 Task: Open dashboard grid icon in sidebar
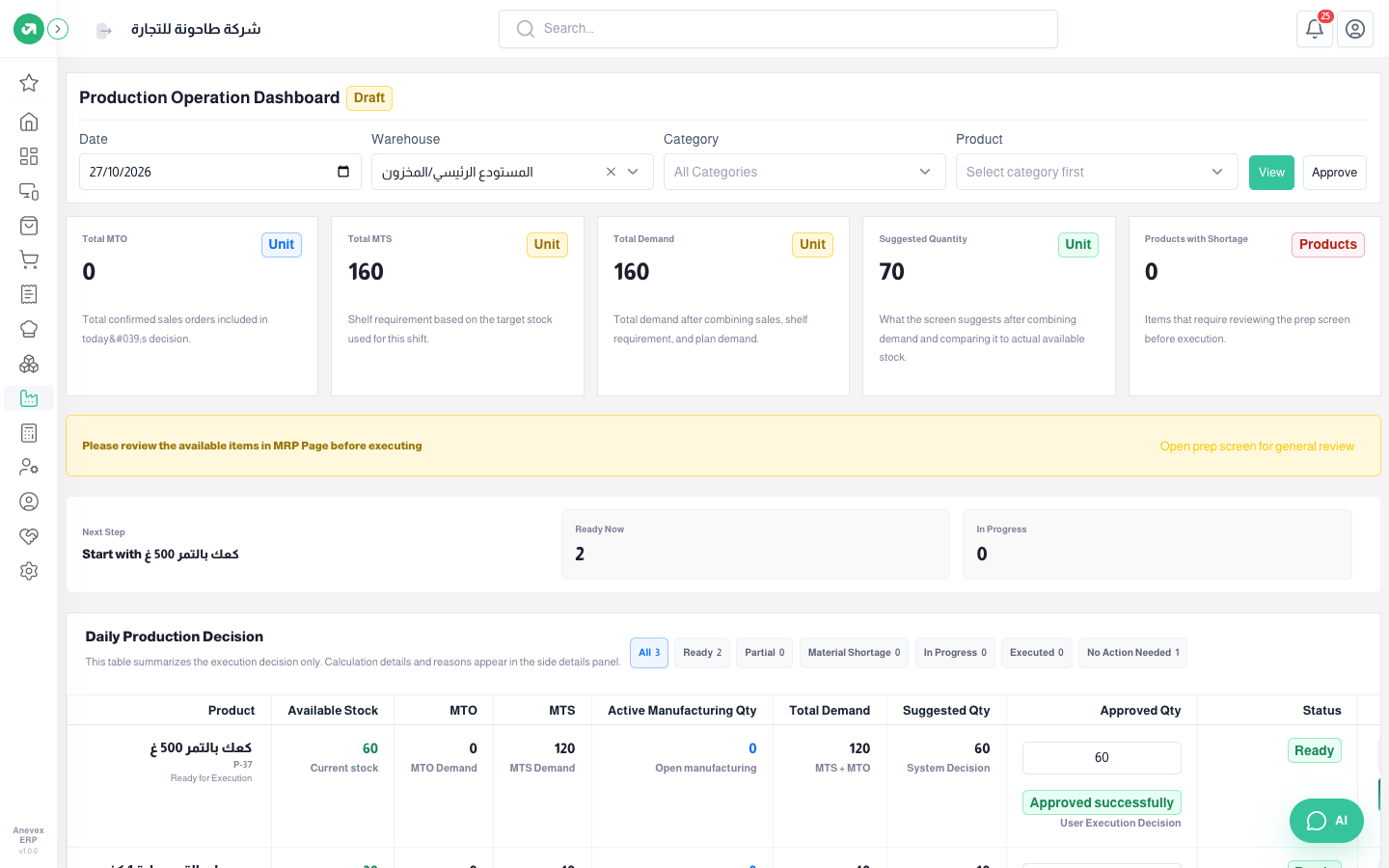click(29, 156)
